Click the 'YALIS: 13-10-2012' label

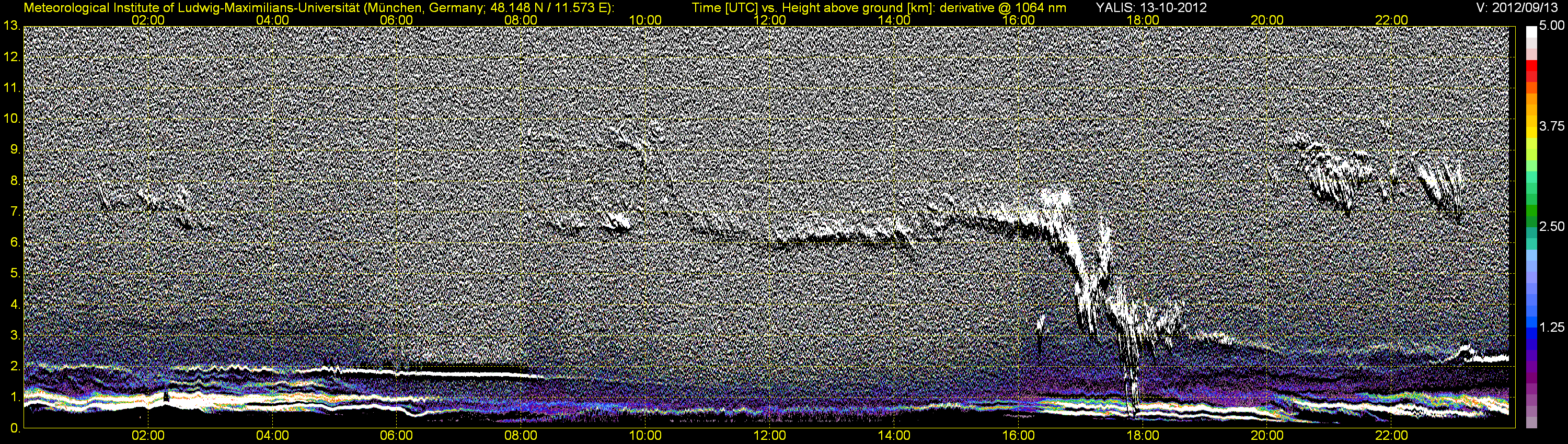(1151, 8)
